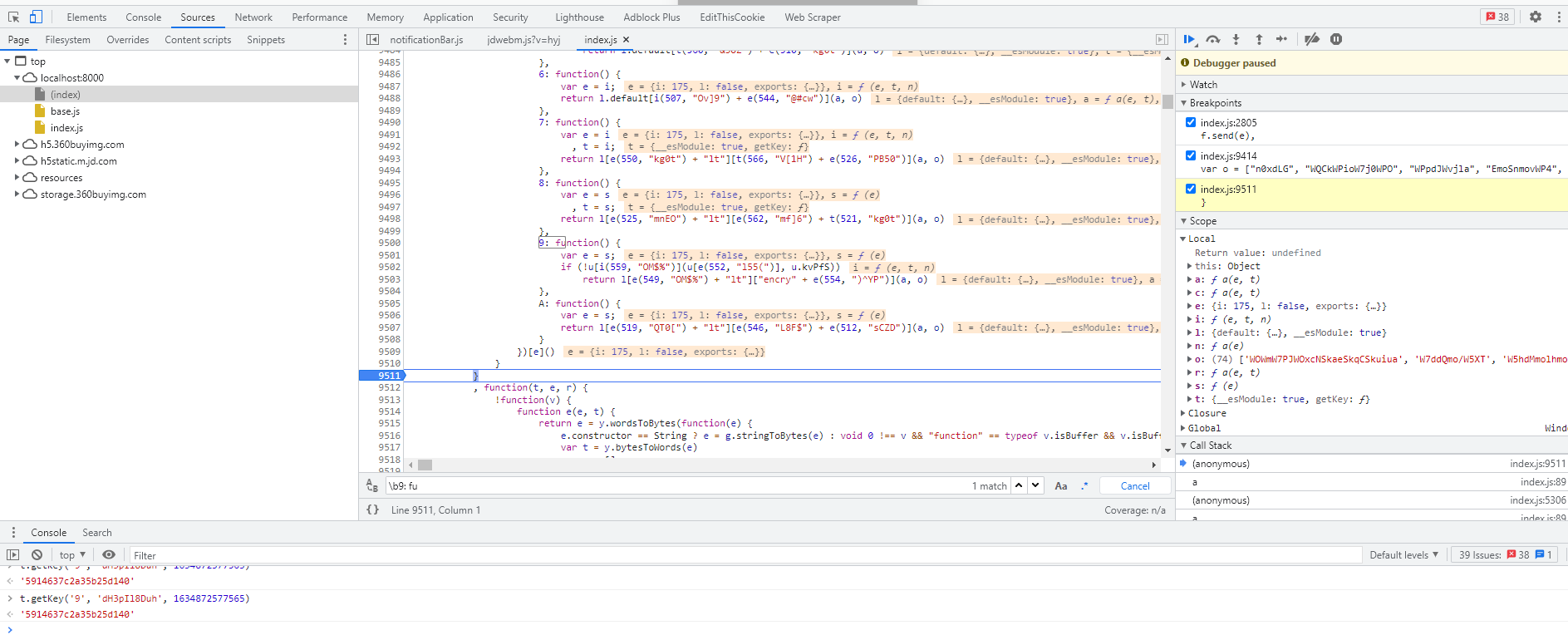Click the Step over next function call icon
Viewport: 1568px width, 635px height.
(x=1213, y=39)
